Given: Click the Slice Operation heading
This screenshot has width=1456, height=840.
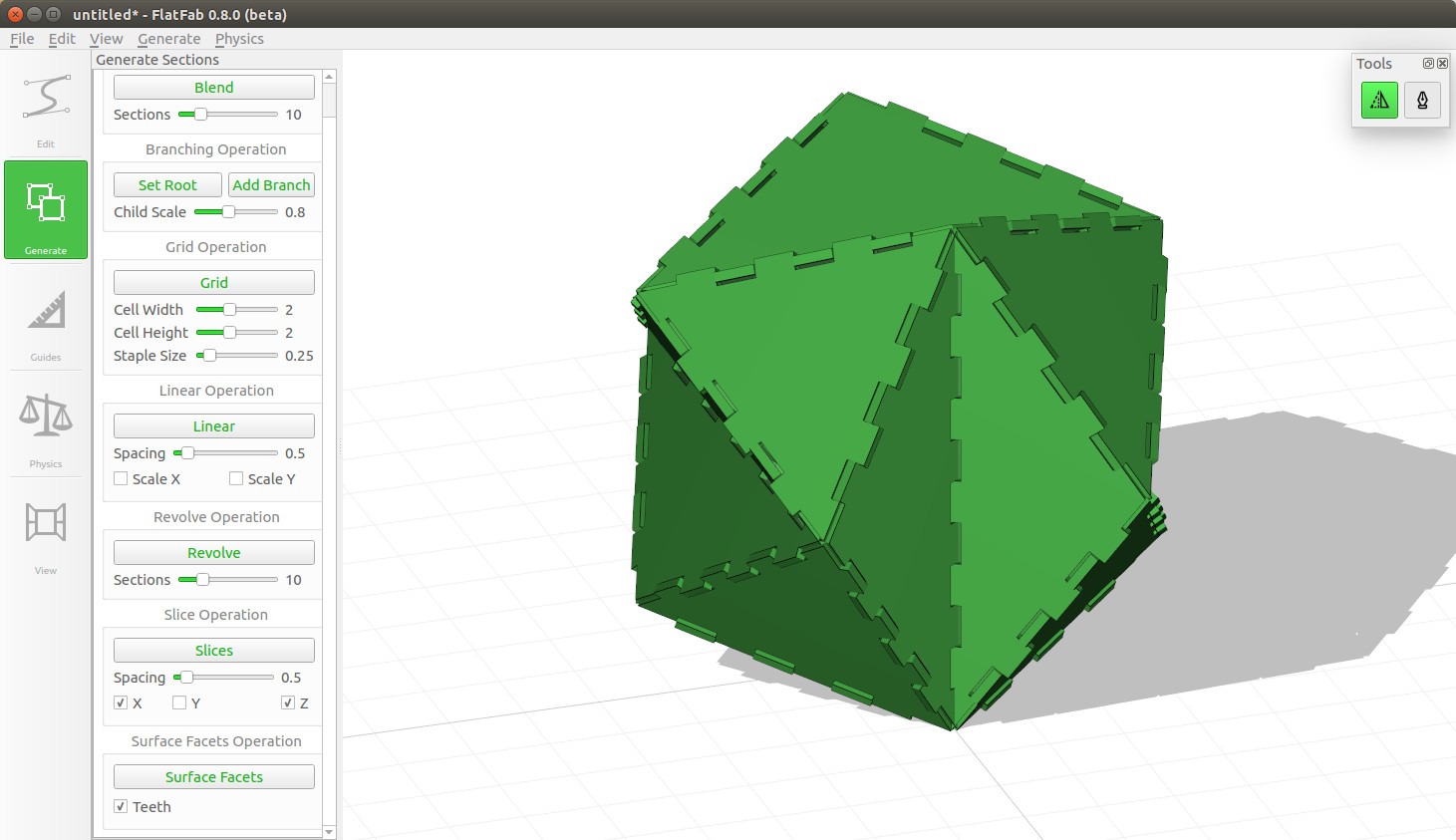Looking at the screenshot, I should pos(216,615).
